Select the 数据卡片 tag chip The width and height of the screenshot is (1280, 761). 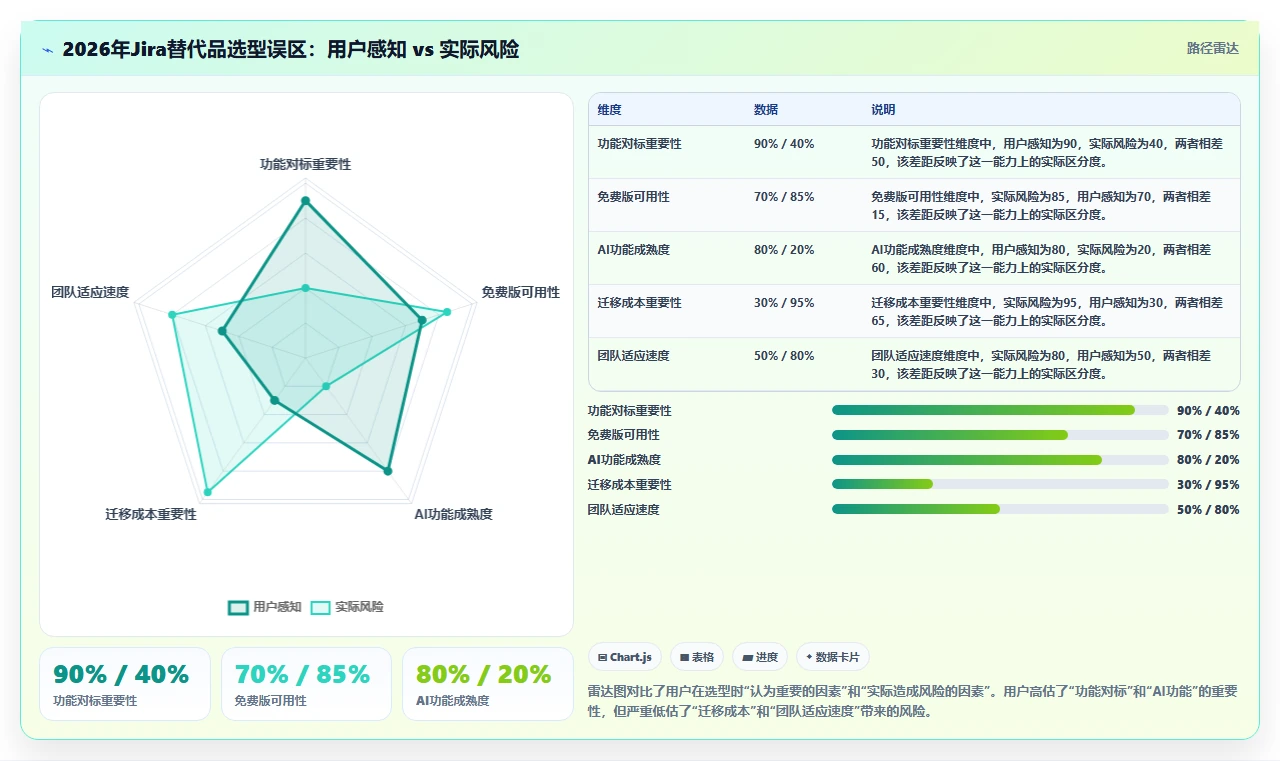tap(832, 657)
